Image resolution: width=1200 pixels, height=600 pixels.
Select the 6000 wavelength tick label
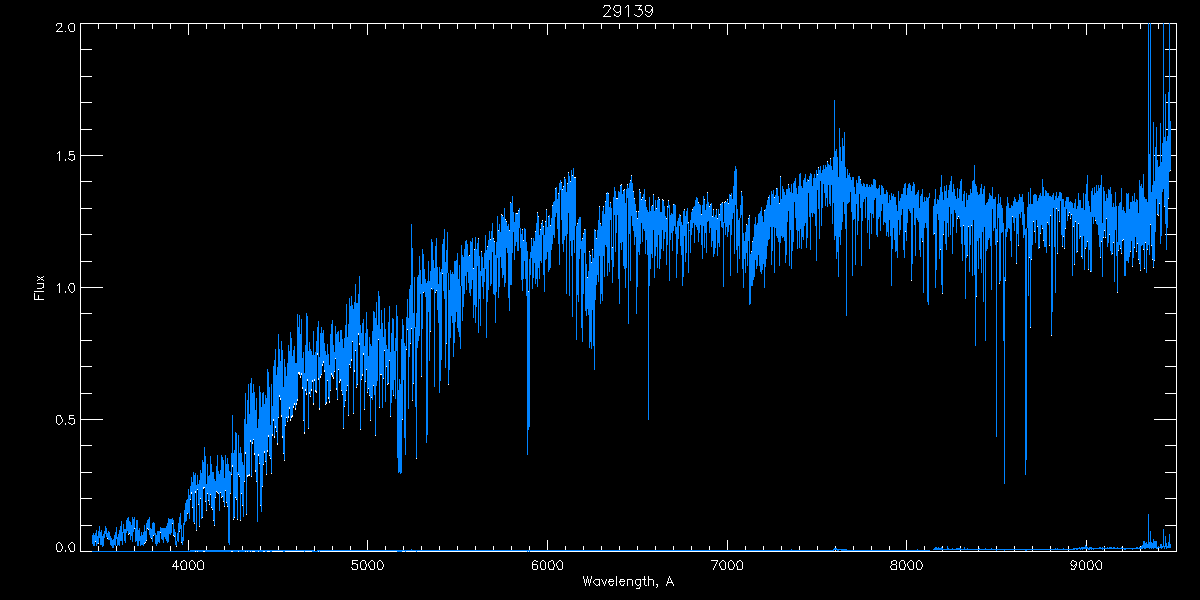click(x=547, y=564)
